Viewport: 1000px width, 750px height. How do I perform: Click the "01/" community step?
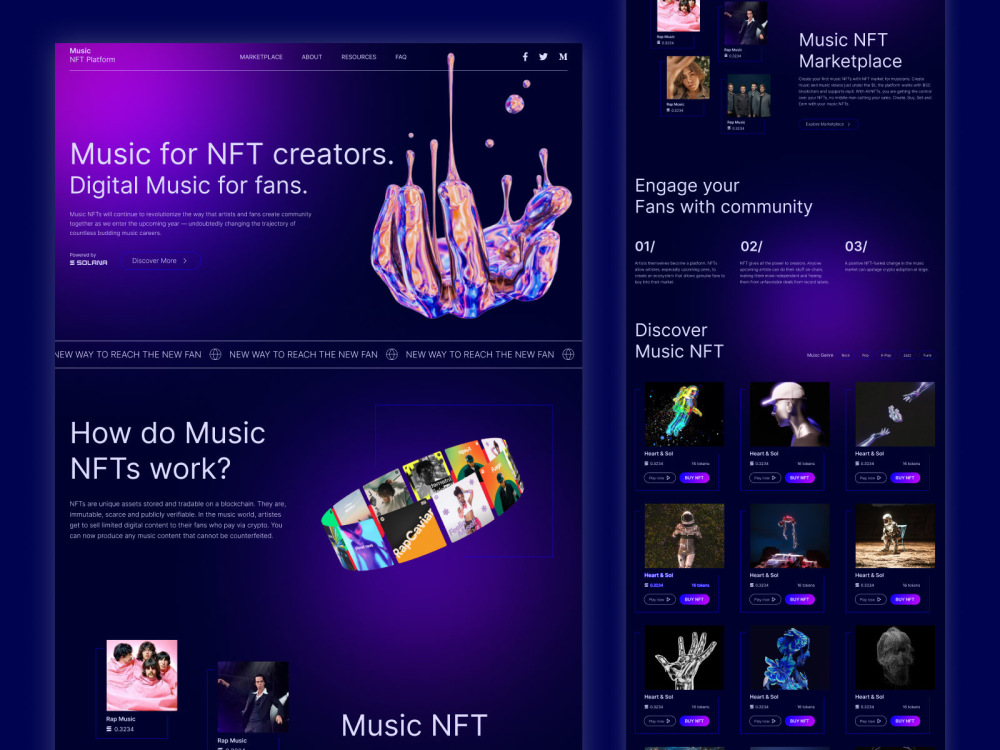point(645,246)
